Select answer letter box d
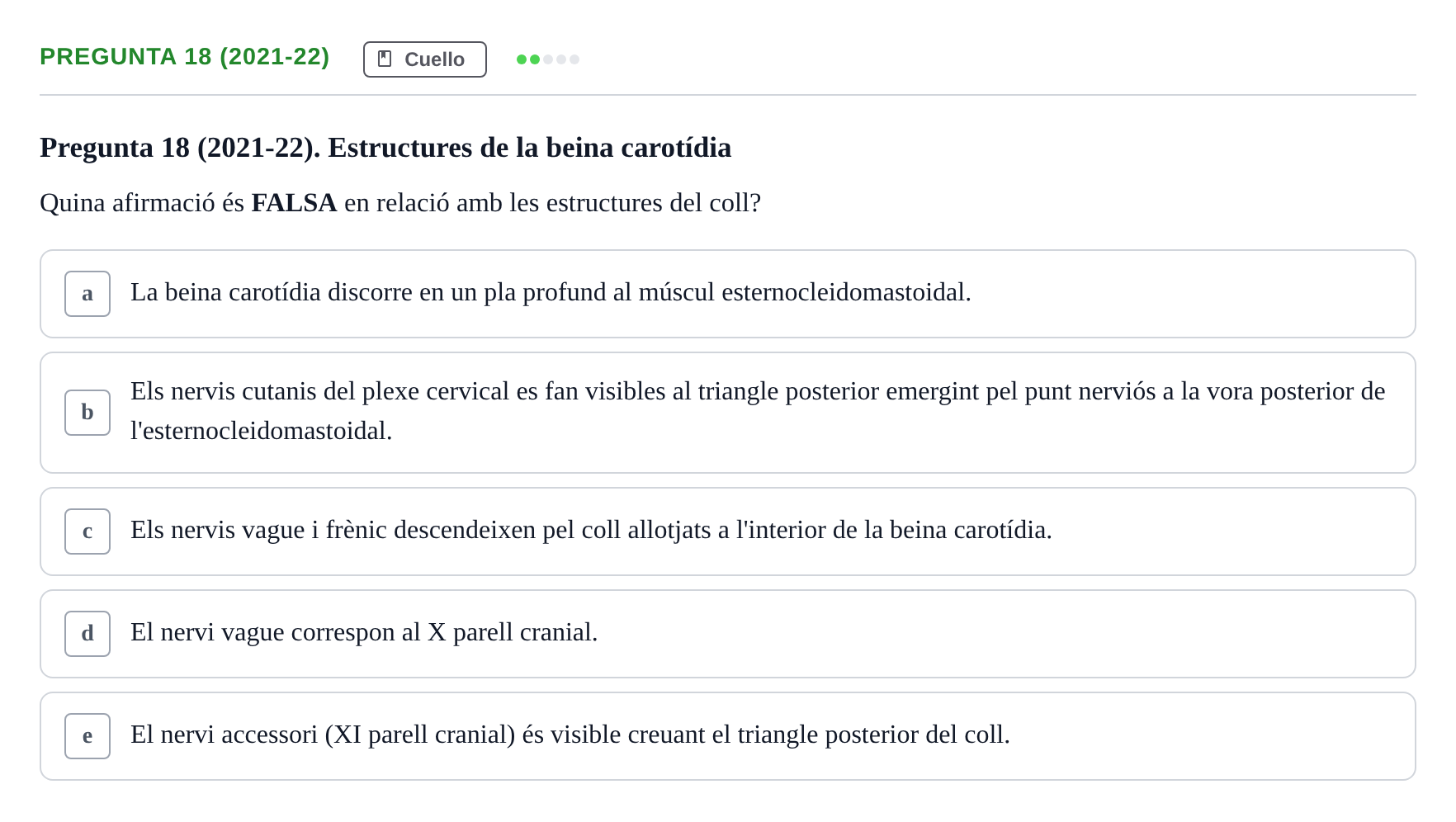The width and height of the screenshot is (1456, 822). click(x=87, y=634)
